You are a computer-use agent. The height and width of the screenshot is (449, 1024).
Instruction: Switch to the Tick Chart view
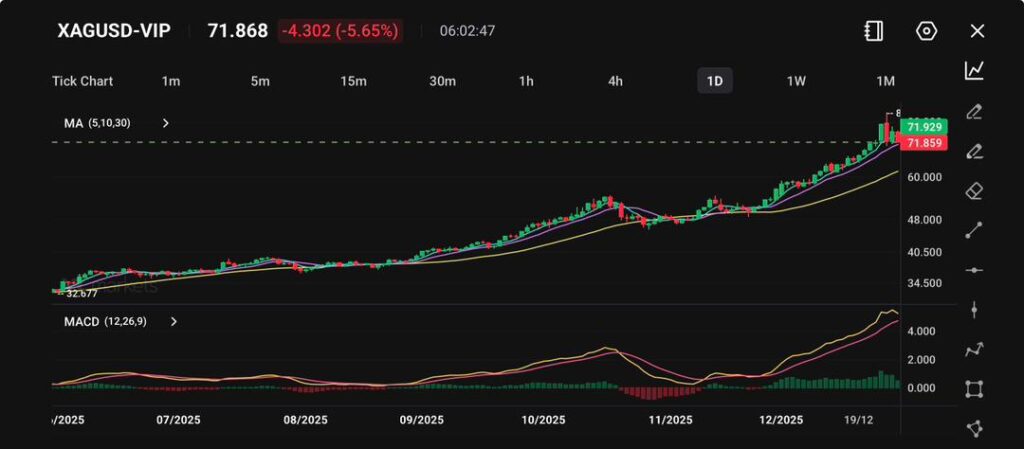[82, 81]
